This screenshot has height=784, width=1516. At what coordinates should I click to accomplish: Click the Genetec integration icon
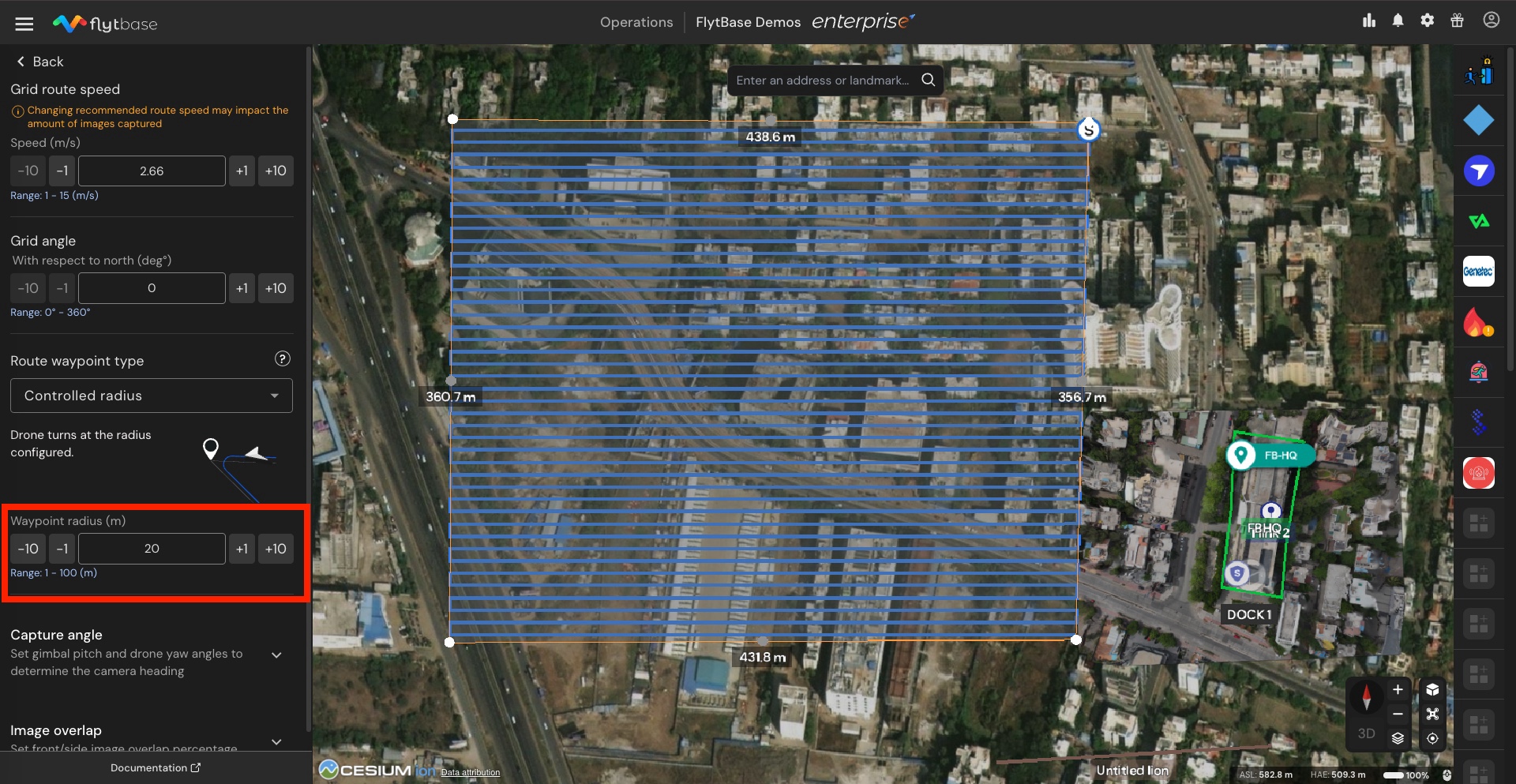point(1478,272)
